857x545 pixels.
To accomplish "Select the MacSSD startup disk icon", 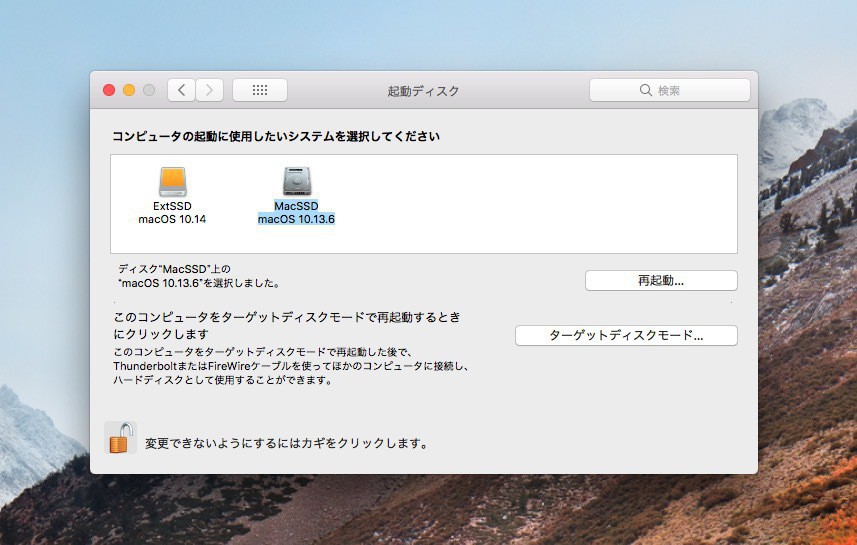I will (x=297, y=181).
